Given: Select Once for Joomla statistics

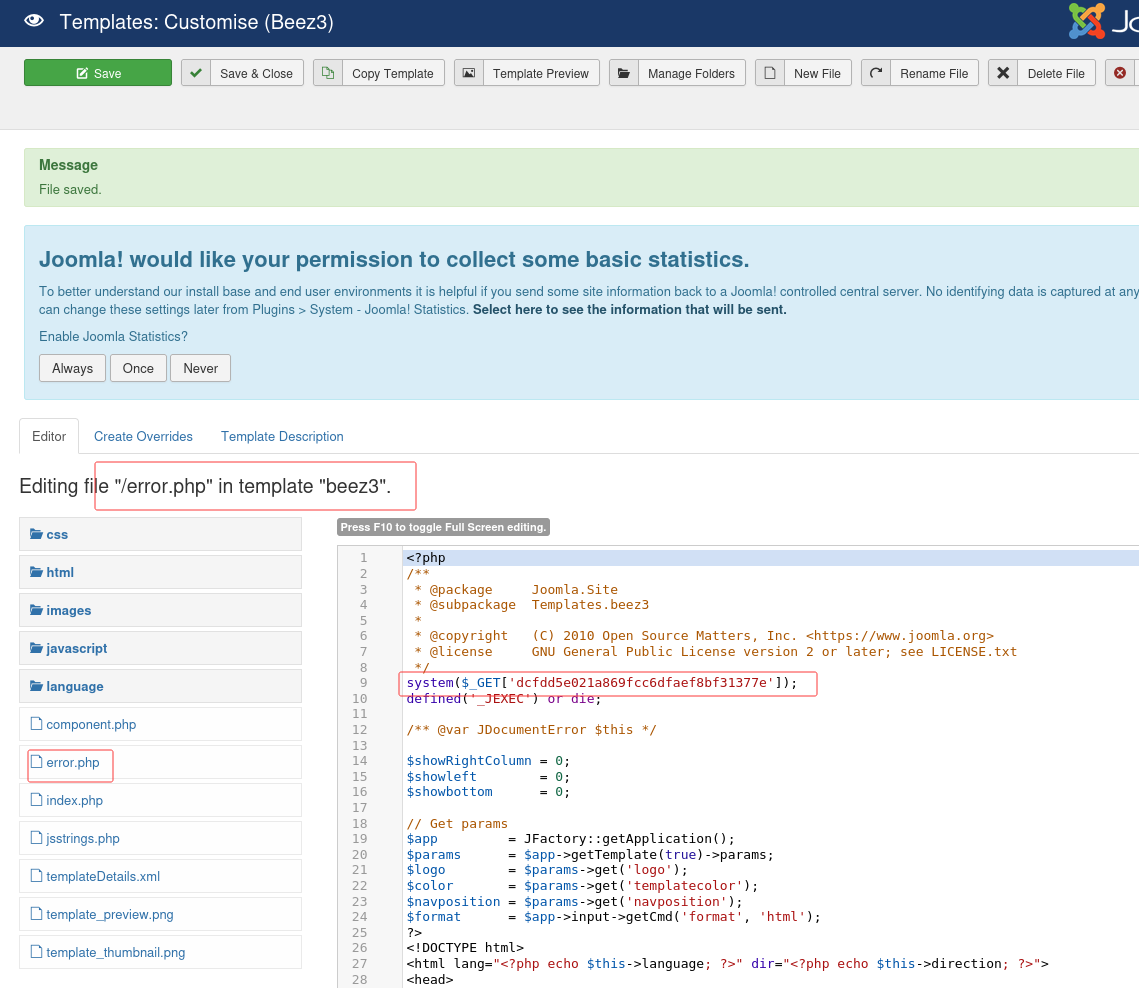Looking at the screenshot, I should pyautogui.click(x=138, y=368).
